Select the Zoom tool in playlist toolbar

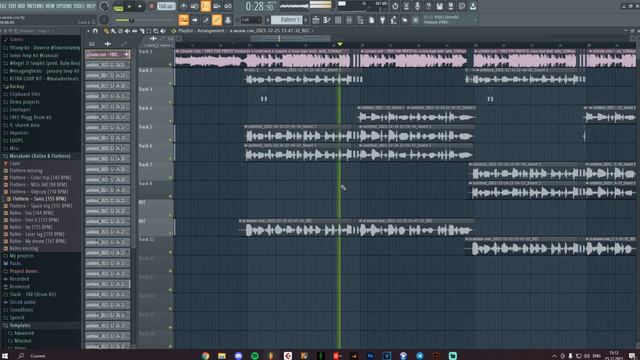156,31
